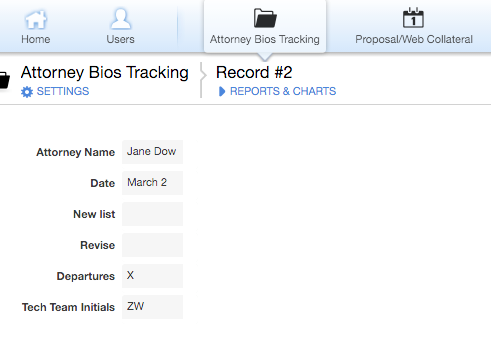Image resolution: width=491 pixels, height=363 pixels.
Task: Click the breadcrumb chevron before Record #2
Action: [203, 75]
